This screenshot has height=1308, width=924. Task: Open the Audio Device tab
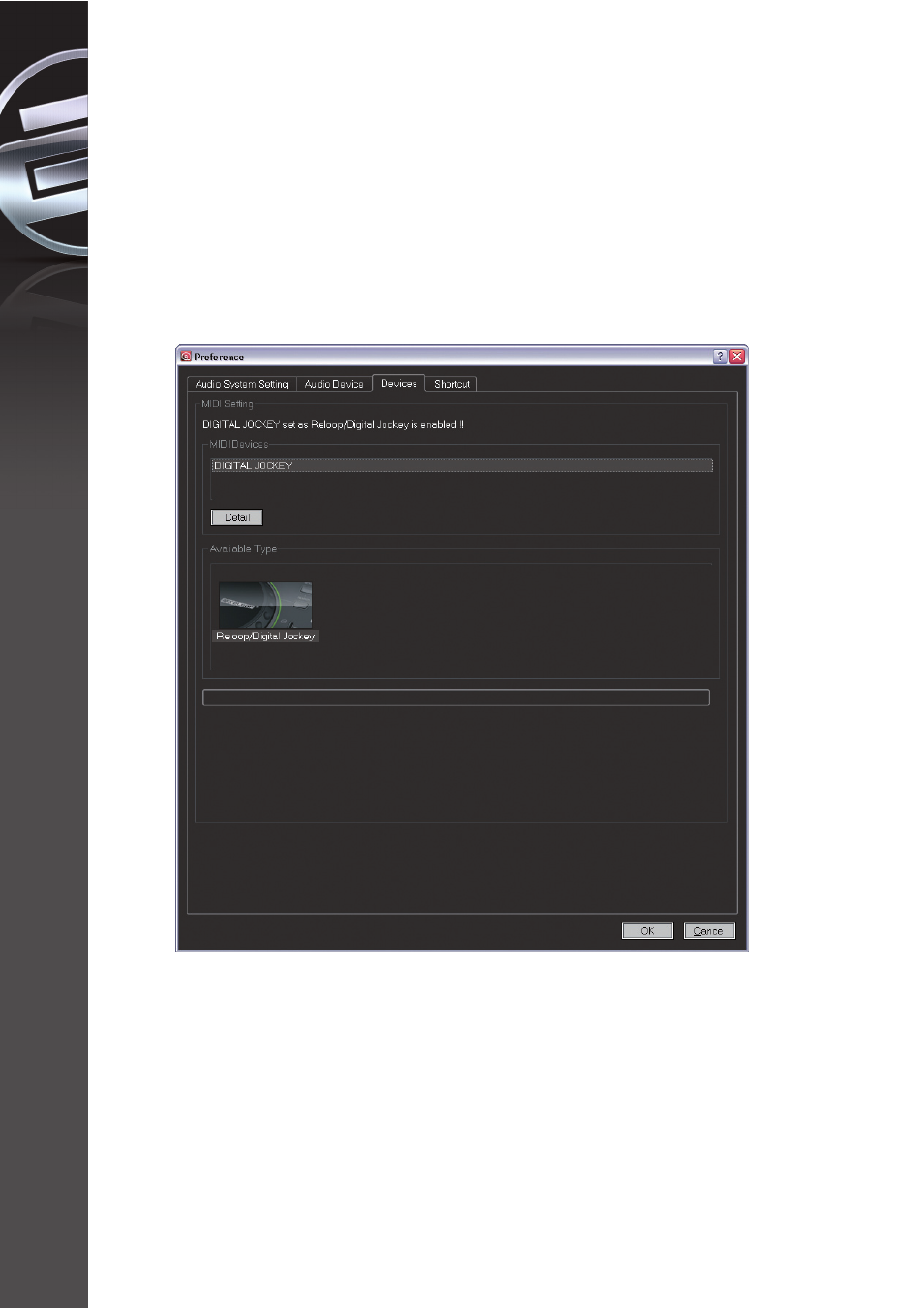click(x=334, y=384)
